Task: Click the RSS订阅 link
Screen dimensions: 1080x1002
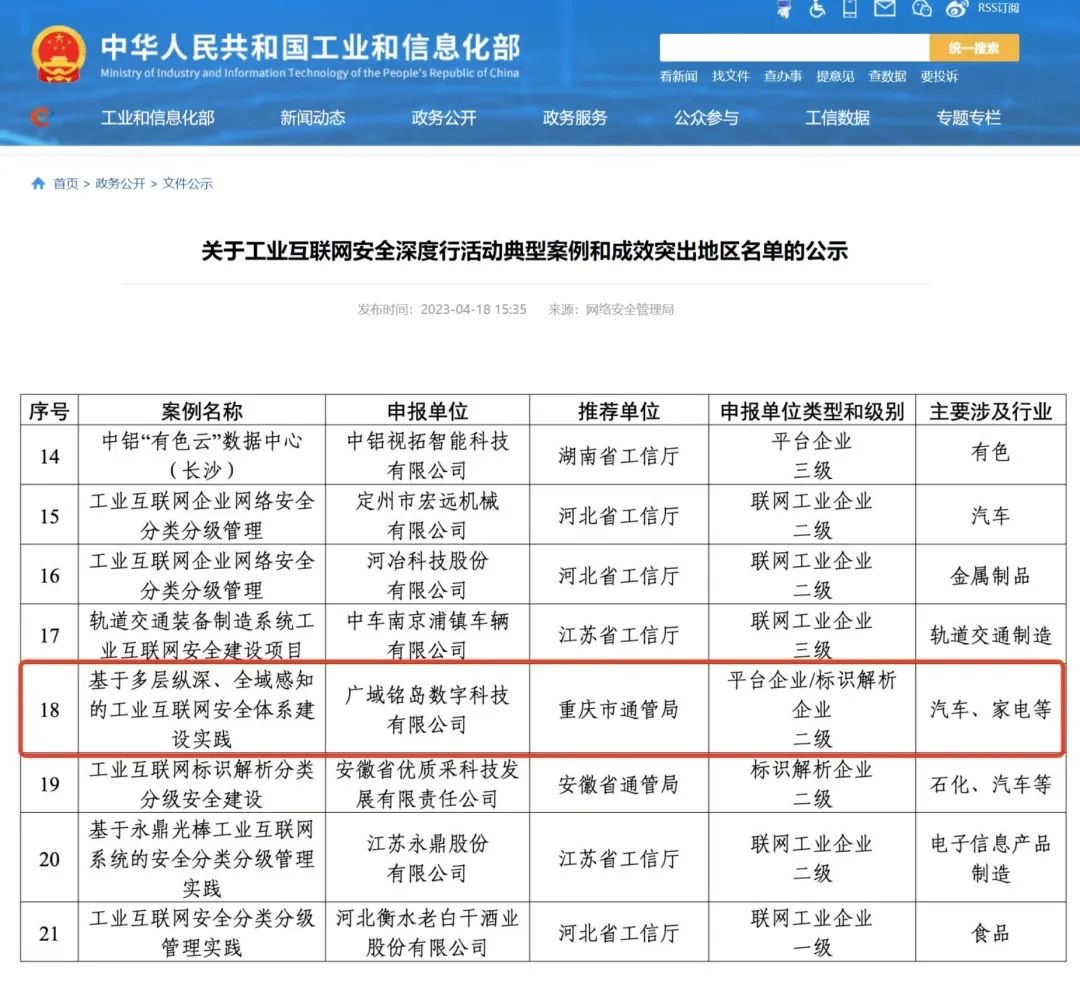Action: pyautogui.click(x=998, y=9)
